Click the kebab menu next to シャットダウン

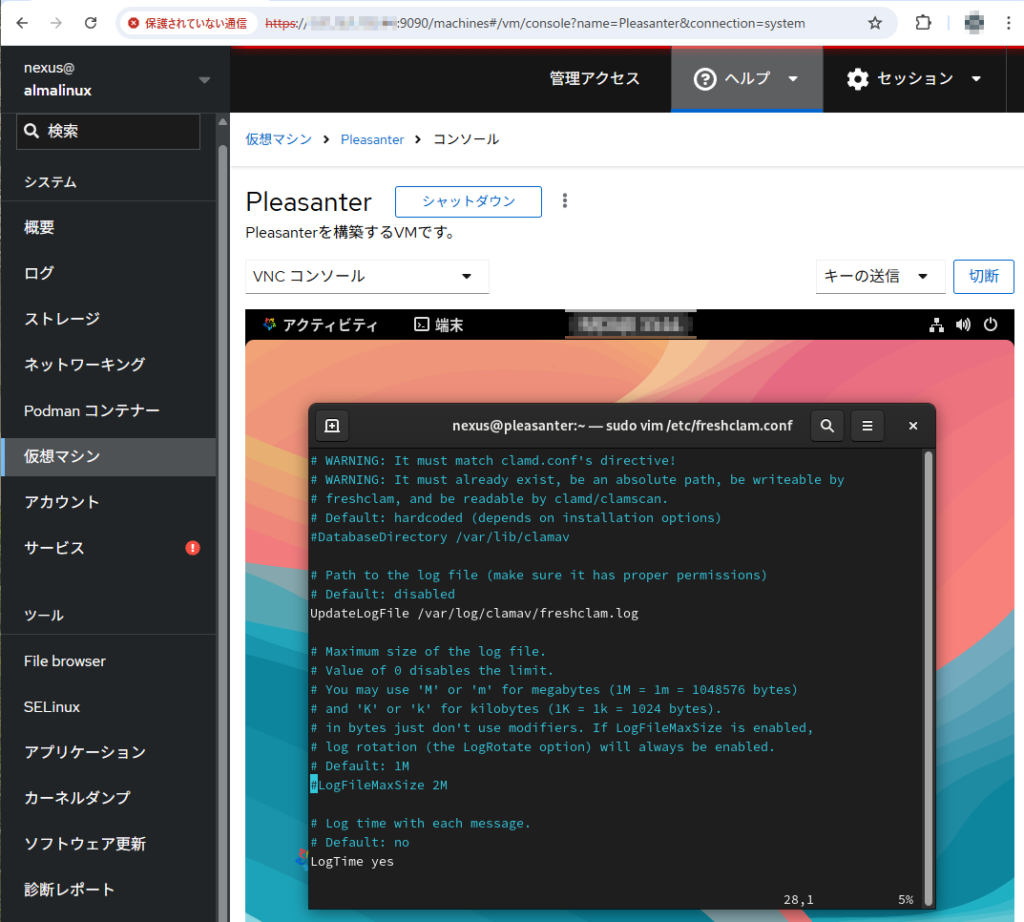(x=565, y=201)
